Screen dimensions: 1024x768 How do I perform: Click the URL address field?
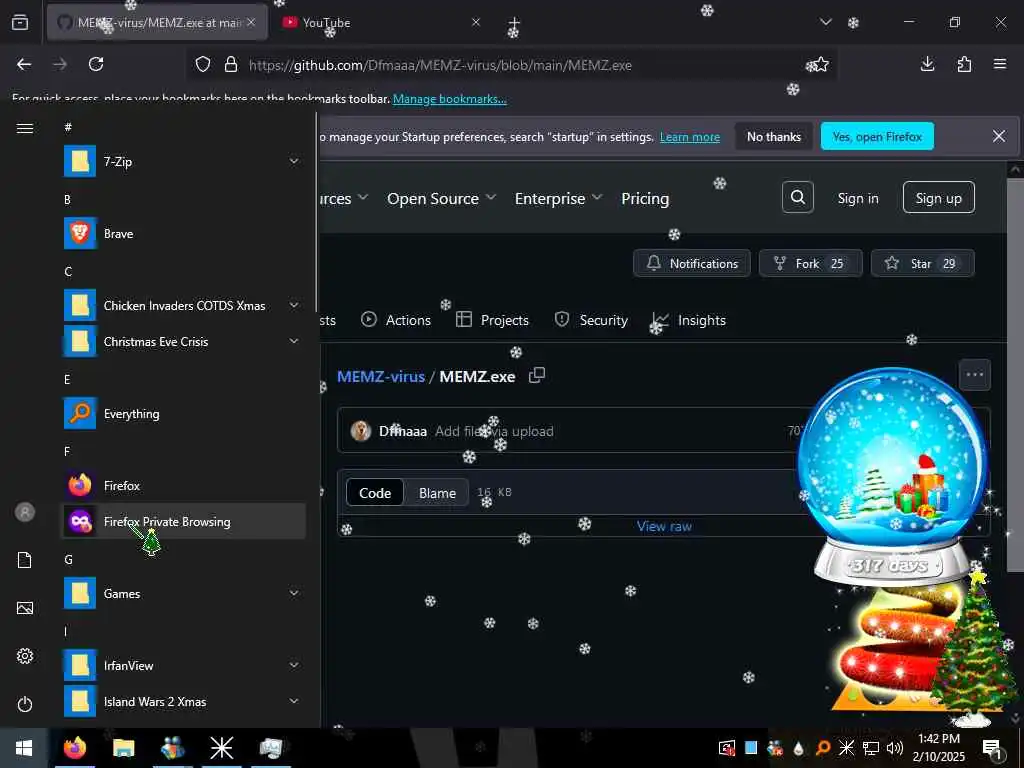[509, 65]
